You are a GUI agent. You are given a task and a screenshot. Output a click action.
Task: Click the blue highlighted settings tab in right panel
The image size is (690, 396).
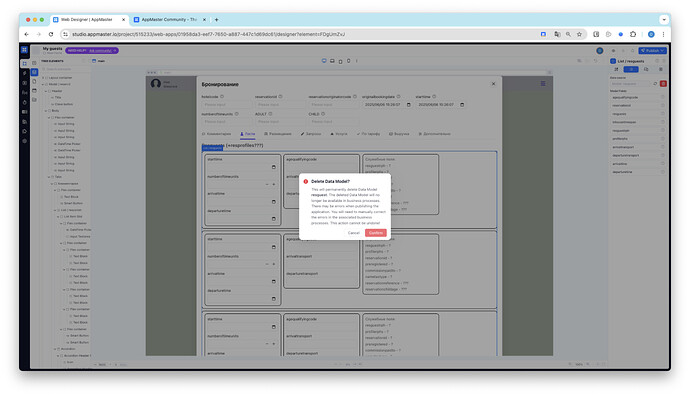(x=631, y=70)
